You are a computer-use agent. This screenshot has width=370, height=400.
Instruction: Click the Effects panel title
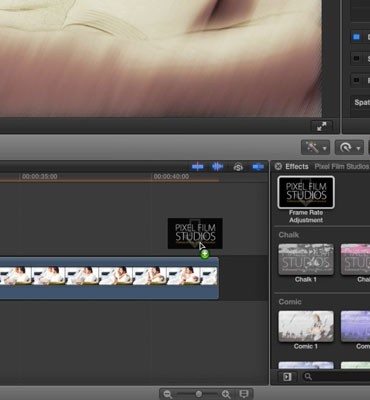(297, 166)
